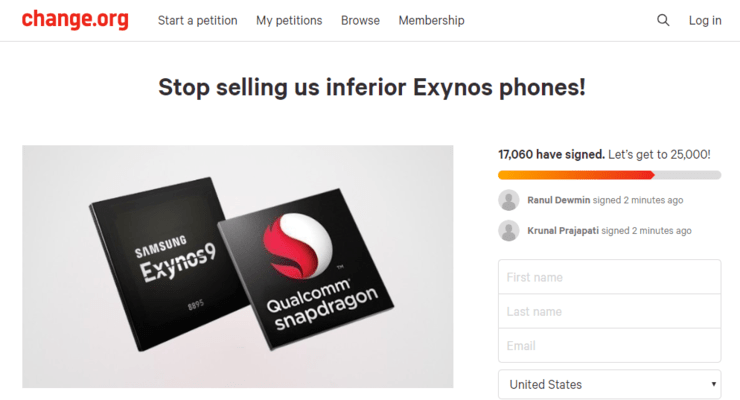Select Membership in the navigation bar
The height and width of the screenshot is (400, 740).
point(431,20)
